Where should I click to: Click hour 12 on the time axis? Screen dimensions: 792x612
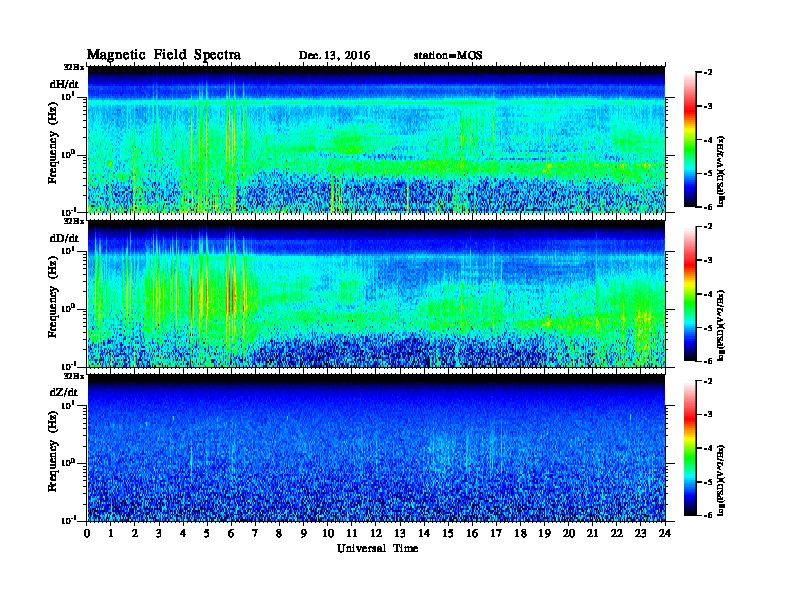(376, 534)
